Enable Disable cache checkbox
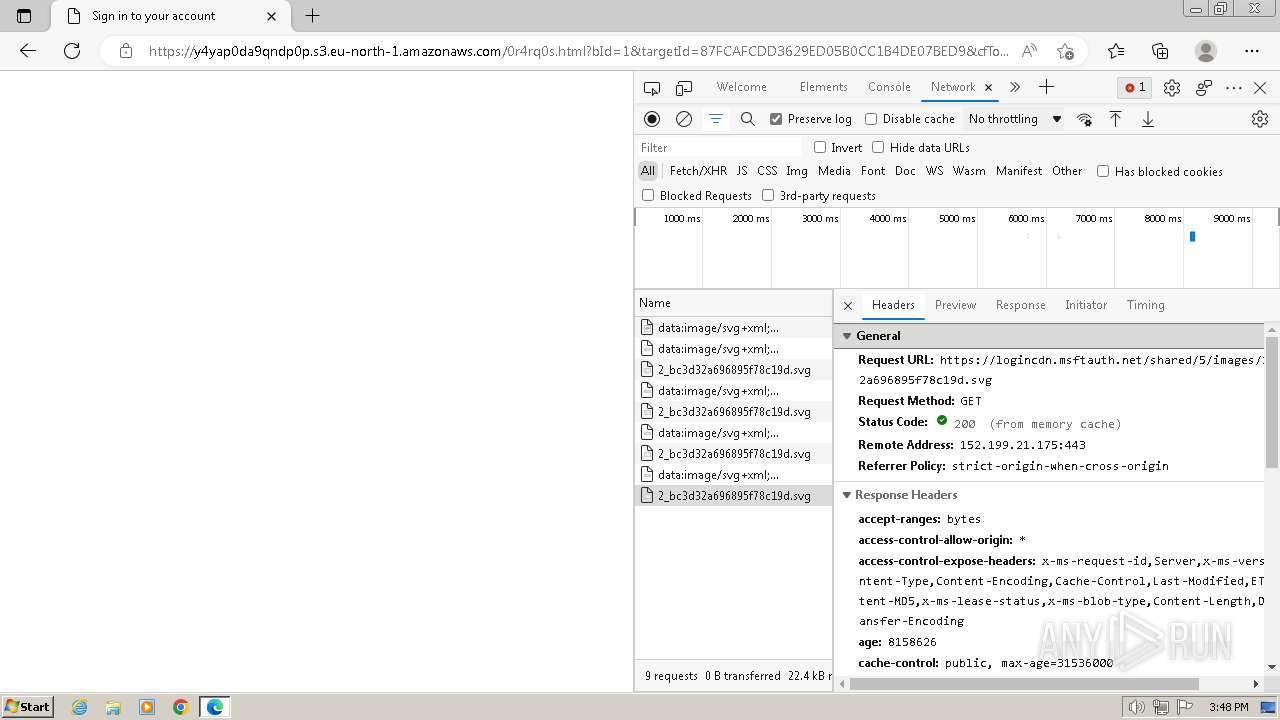This screenshot has width=1280, height=720. (871, 119)
